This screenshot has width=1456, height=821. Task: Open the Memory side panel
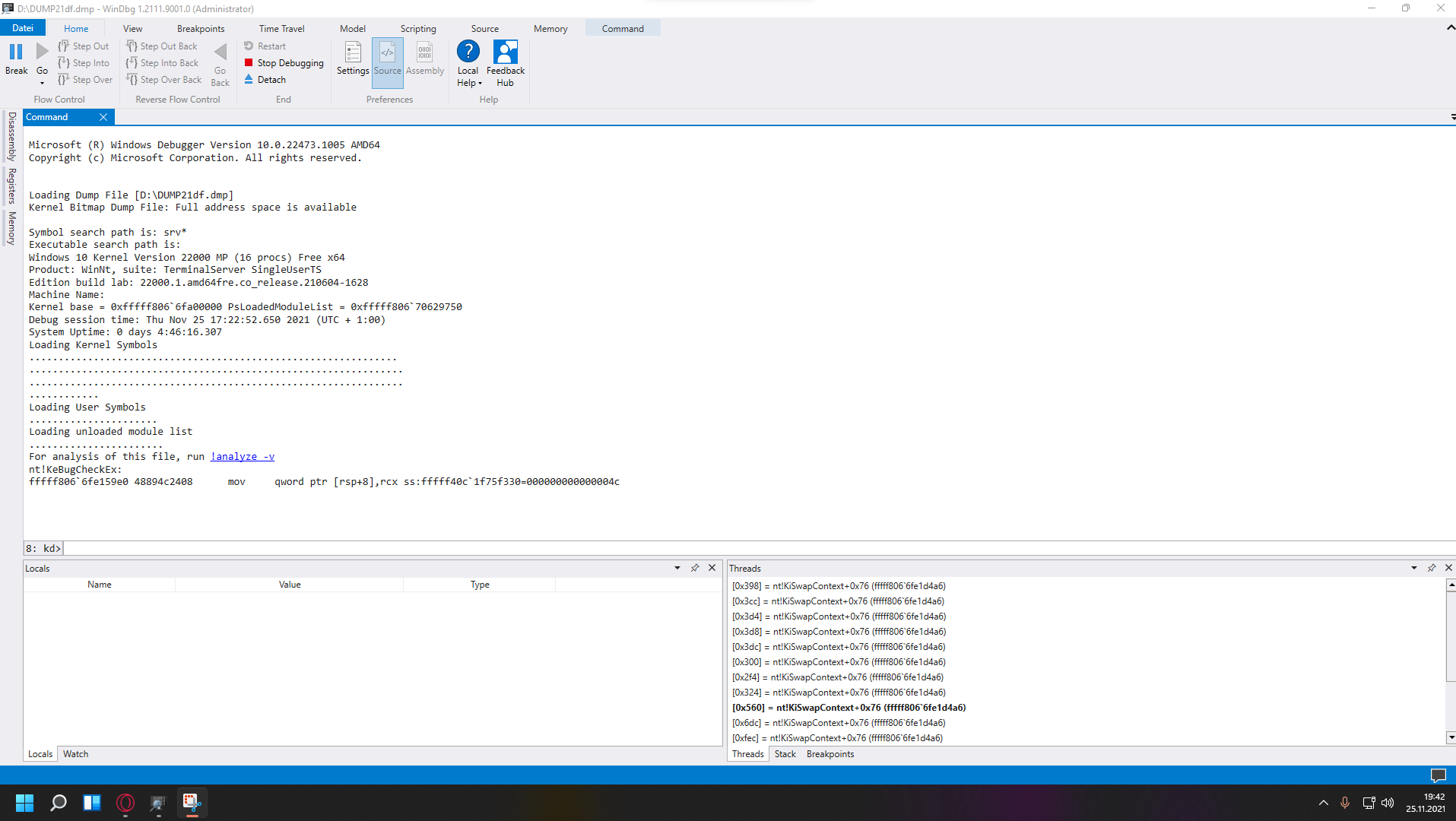click(11, 228)
